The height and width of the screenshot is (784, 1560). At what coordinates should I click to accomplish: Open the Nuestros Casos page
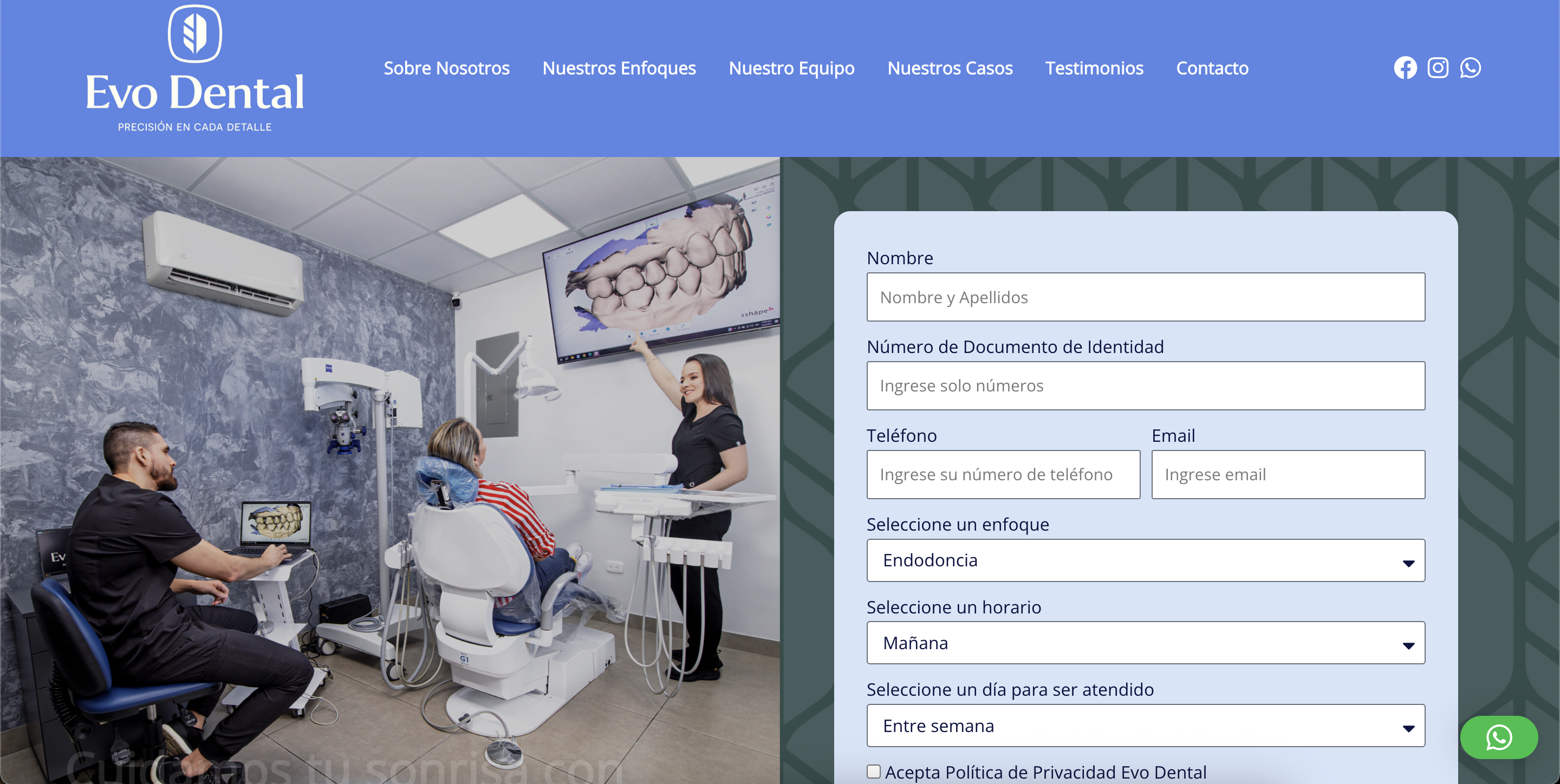pos(950,68)
